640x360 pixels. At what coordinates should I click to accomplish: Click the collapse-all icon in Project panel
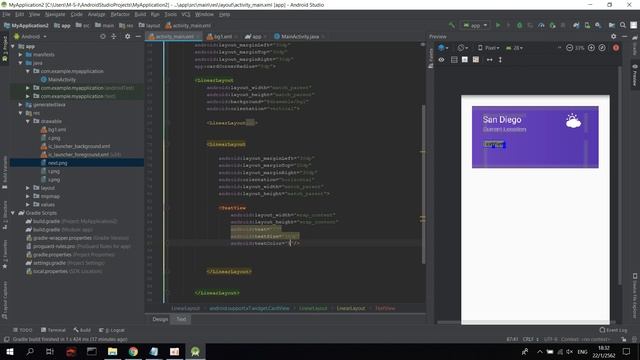[x=114, y=36]
